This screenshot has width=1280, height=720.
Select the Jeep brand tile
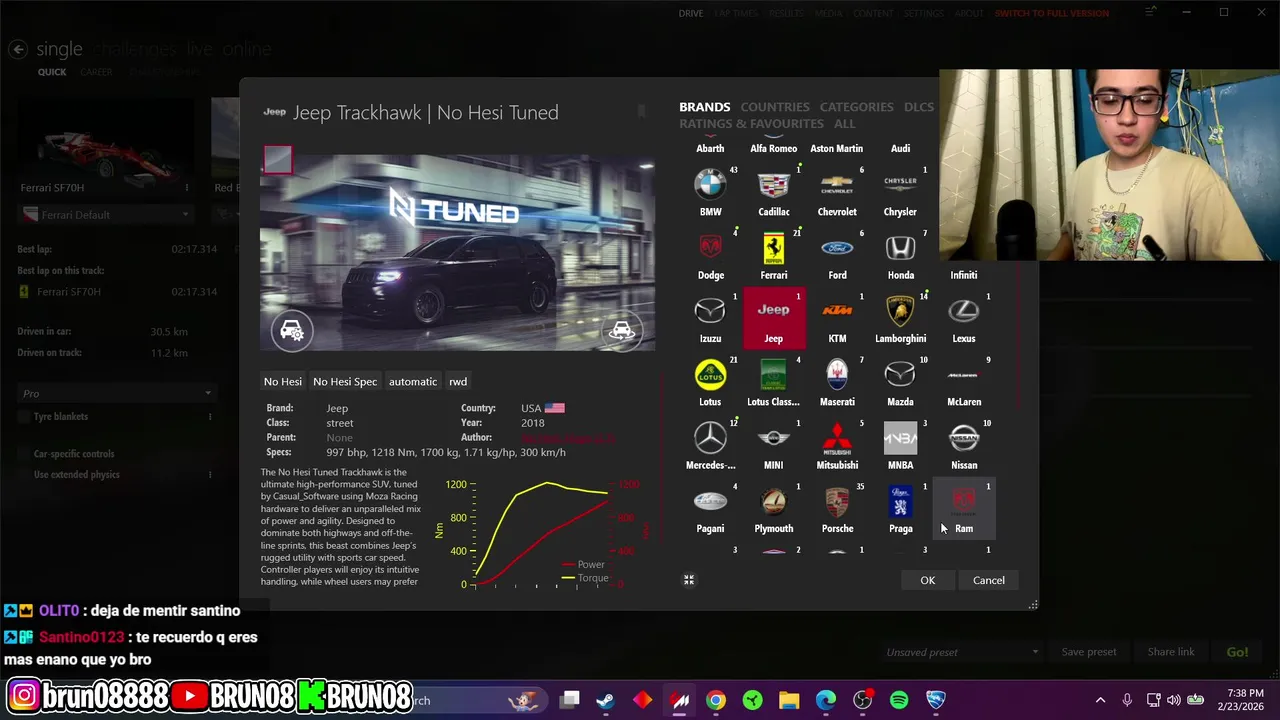pos(773,318)
